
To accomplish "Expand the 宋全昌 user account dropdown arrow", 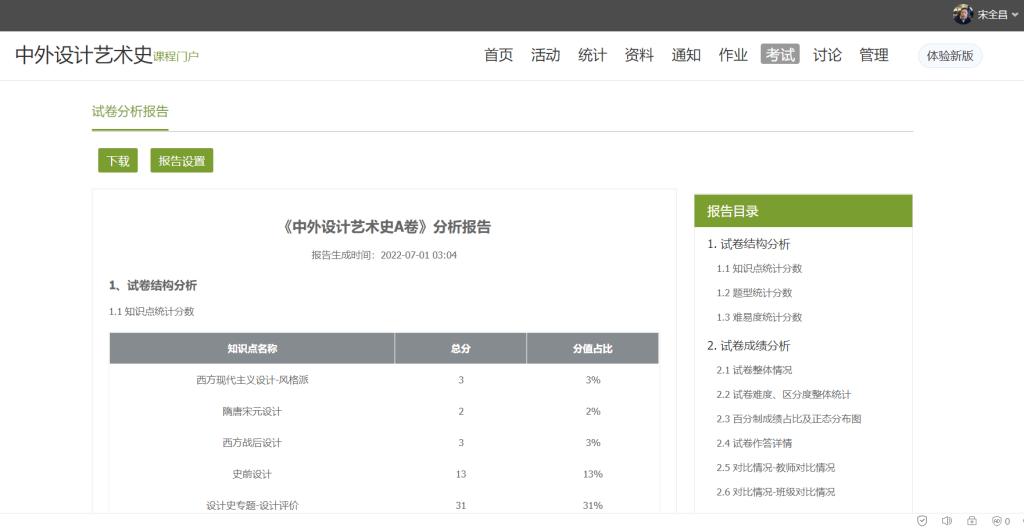I will [x=1015, y=15].
